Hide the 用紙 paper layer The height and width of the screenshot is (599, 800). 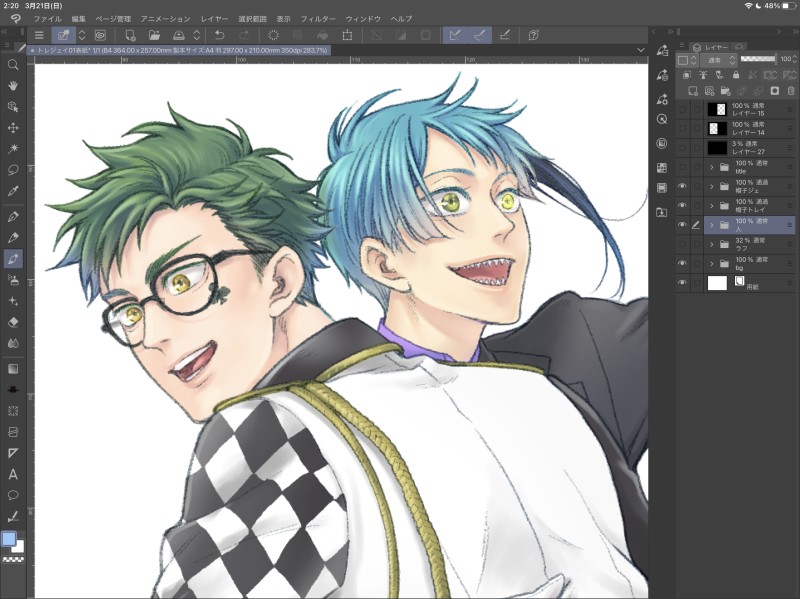(683, 283)
